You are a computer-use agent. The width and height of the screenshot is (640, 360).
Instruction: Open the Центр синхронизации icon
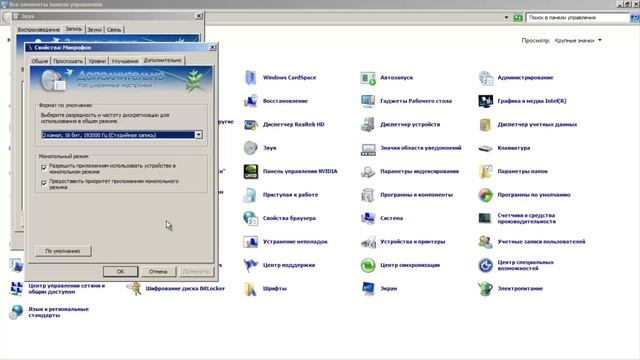368,265
